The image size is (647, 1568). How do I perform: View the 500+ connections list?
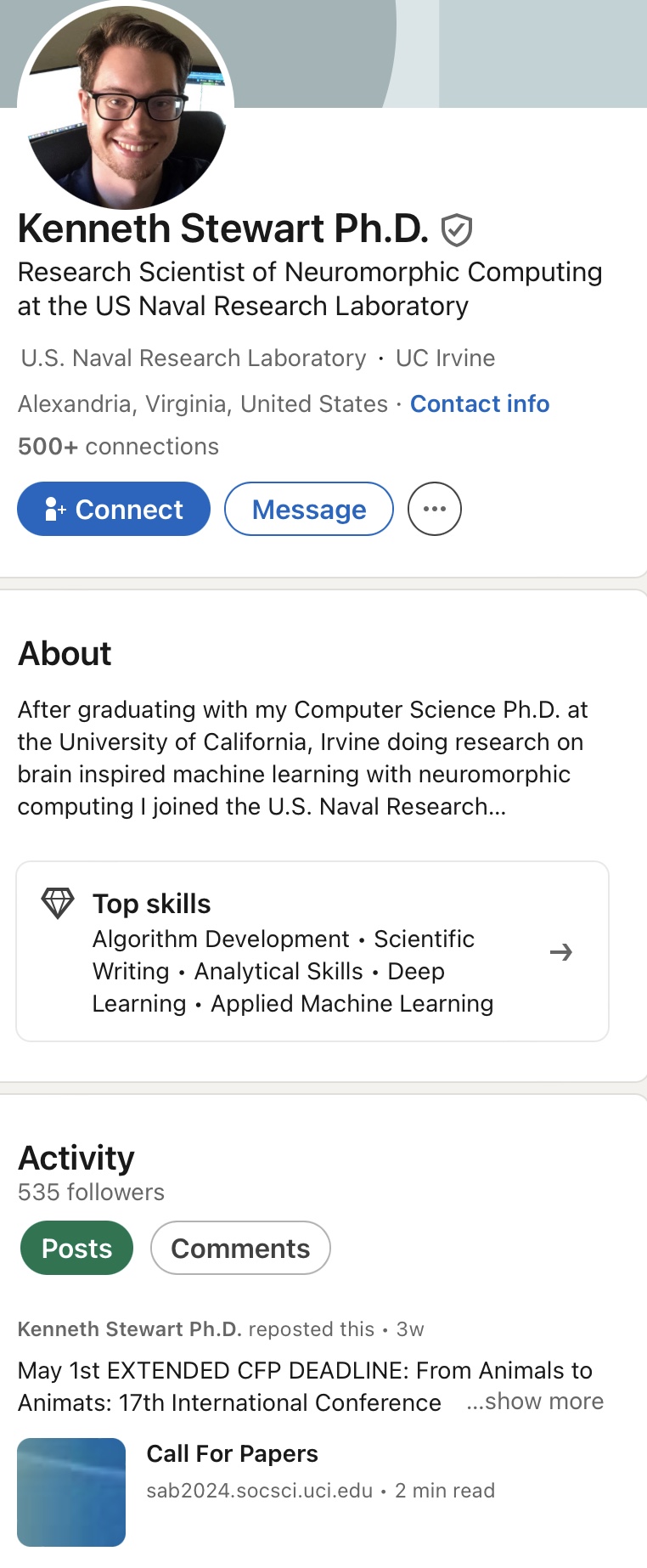coord(118,446)
